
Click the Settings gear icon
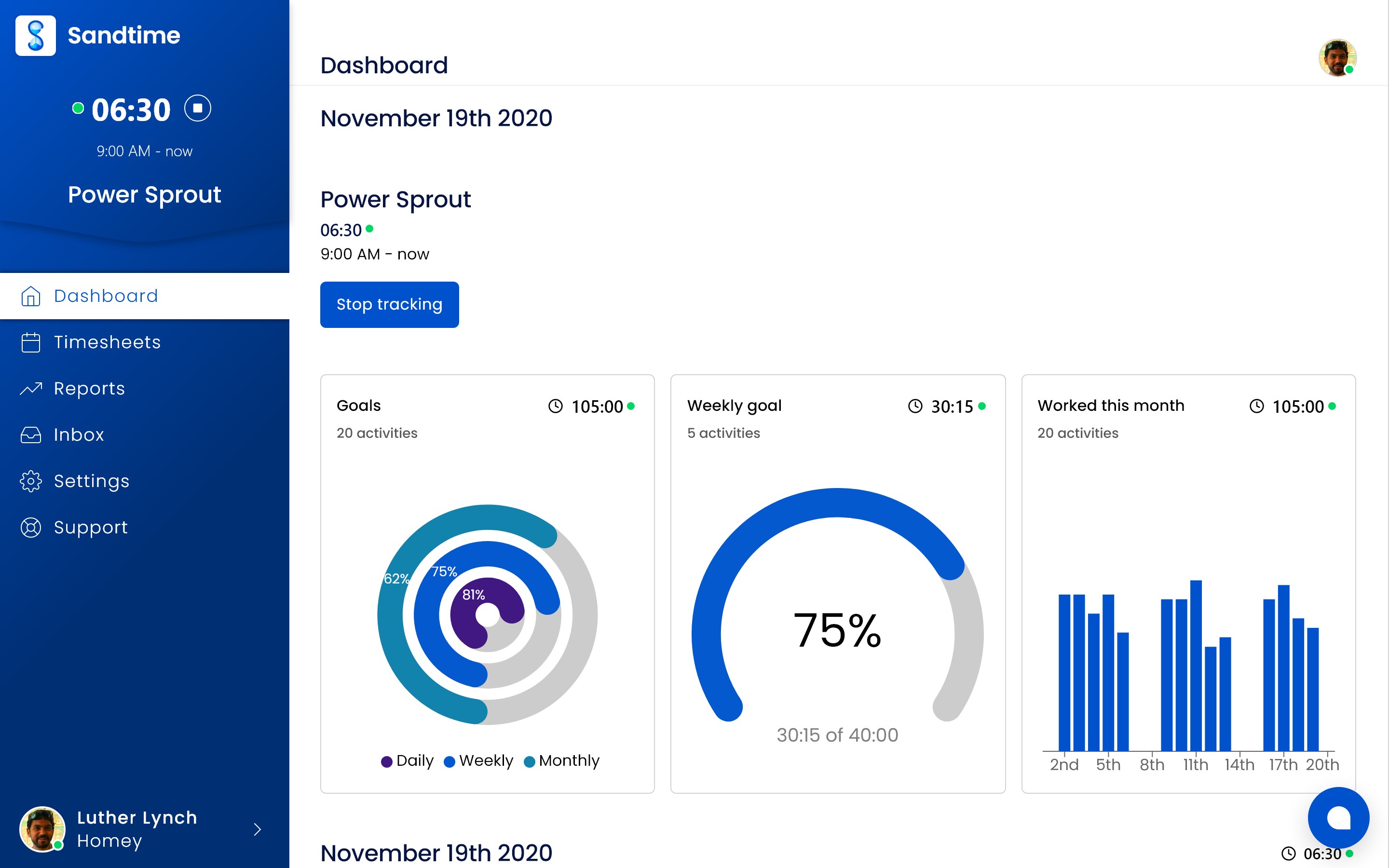tap(30, 481)
